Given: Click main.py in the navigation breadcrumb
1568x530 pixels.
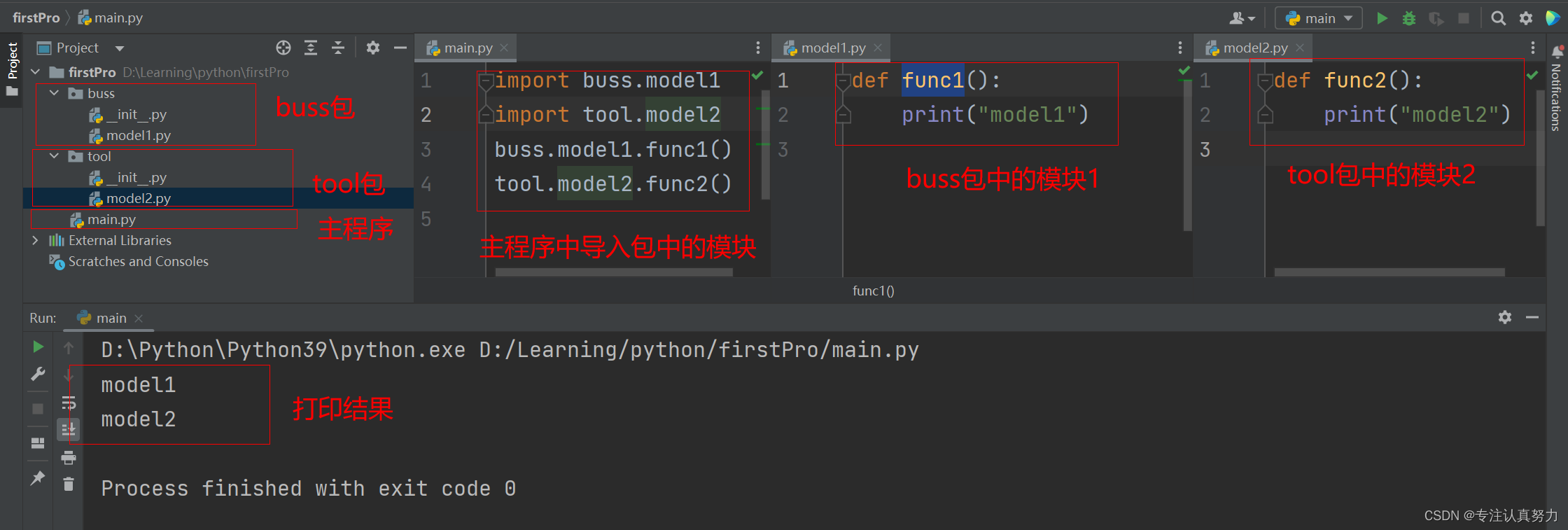Looking at the screenshot, I should click(111, 18).
